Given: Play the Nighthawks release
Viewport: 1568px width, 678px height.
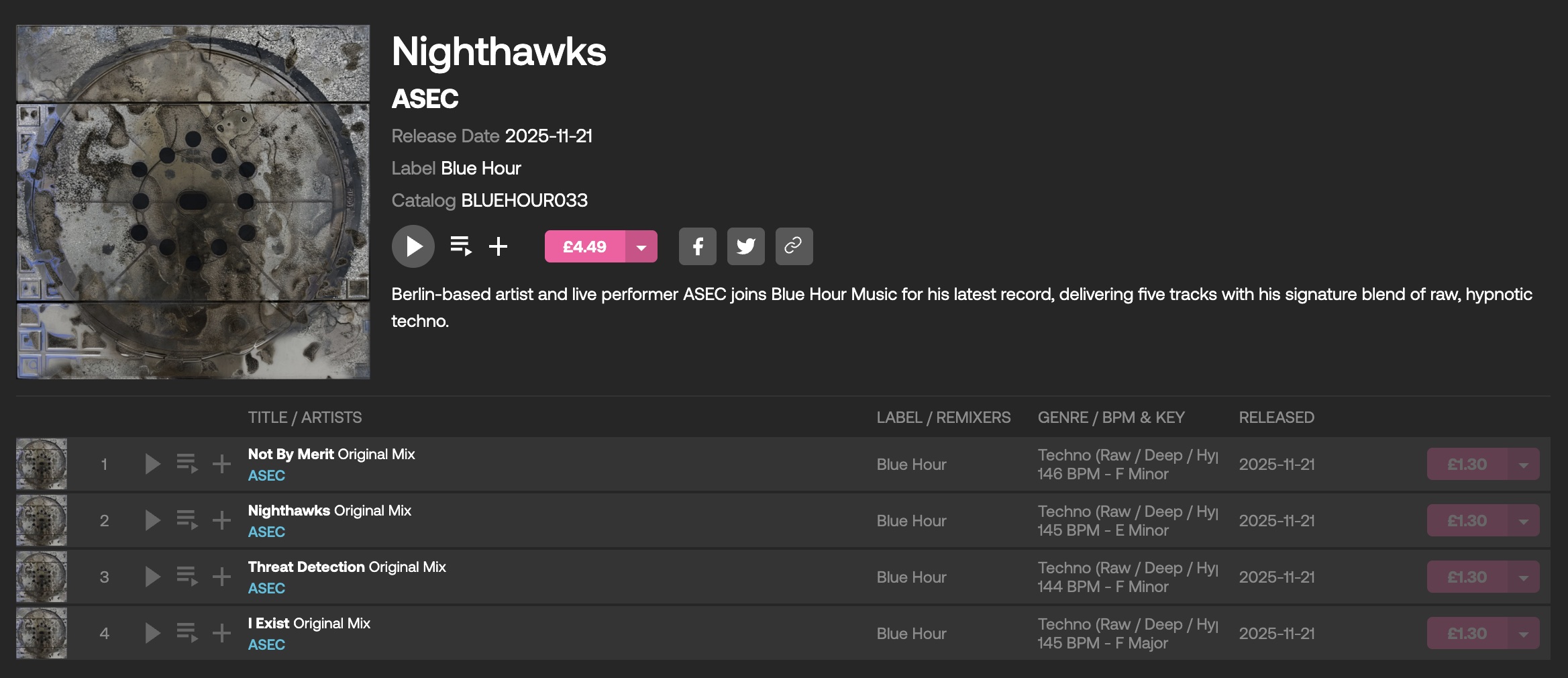Looking at the screenshot, I should pyautogui.click(x=413, y=246).
